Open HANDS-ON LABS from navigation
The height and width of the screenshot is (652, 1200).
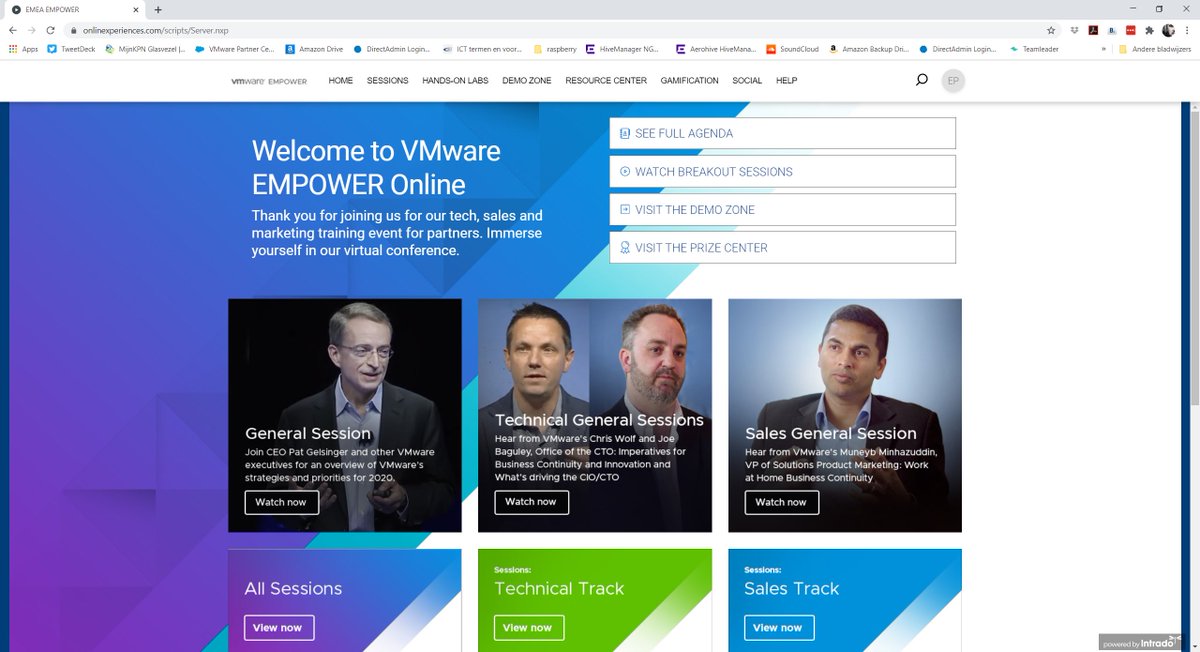pos(456,81)
